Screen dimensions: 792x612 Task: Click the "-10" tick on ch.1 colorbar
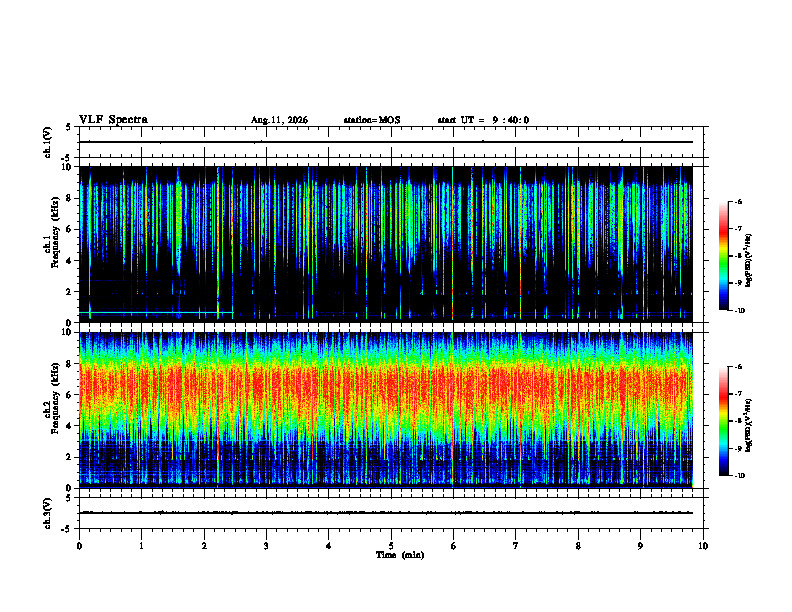pos(740,311)
